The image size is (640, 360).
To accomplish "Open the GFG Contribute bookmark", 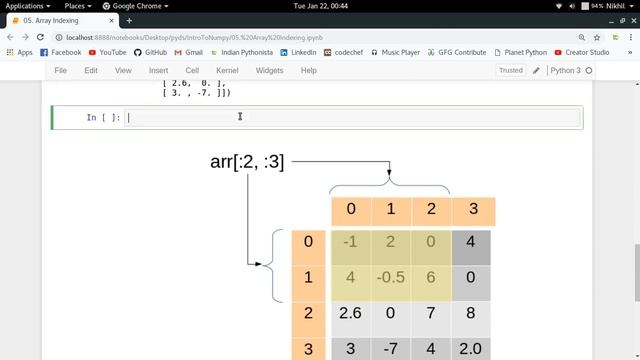I will tap(457, 52).
